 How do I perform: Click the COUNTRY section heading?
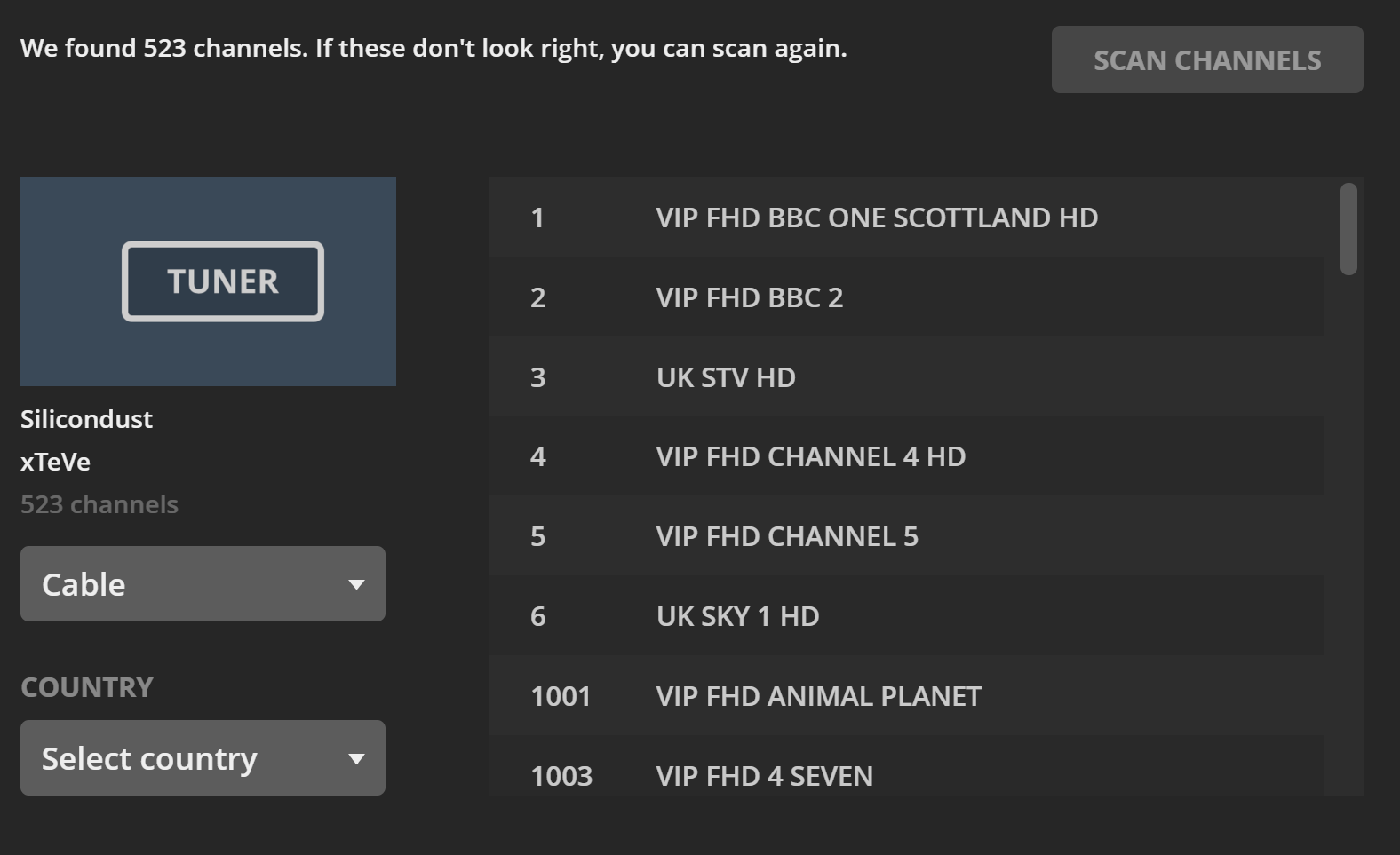(x=87, y=686)
